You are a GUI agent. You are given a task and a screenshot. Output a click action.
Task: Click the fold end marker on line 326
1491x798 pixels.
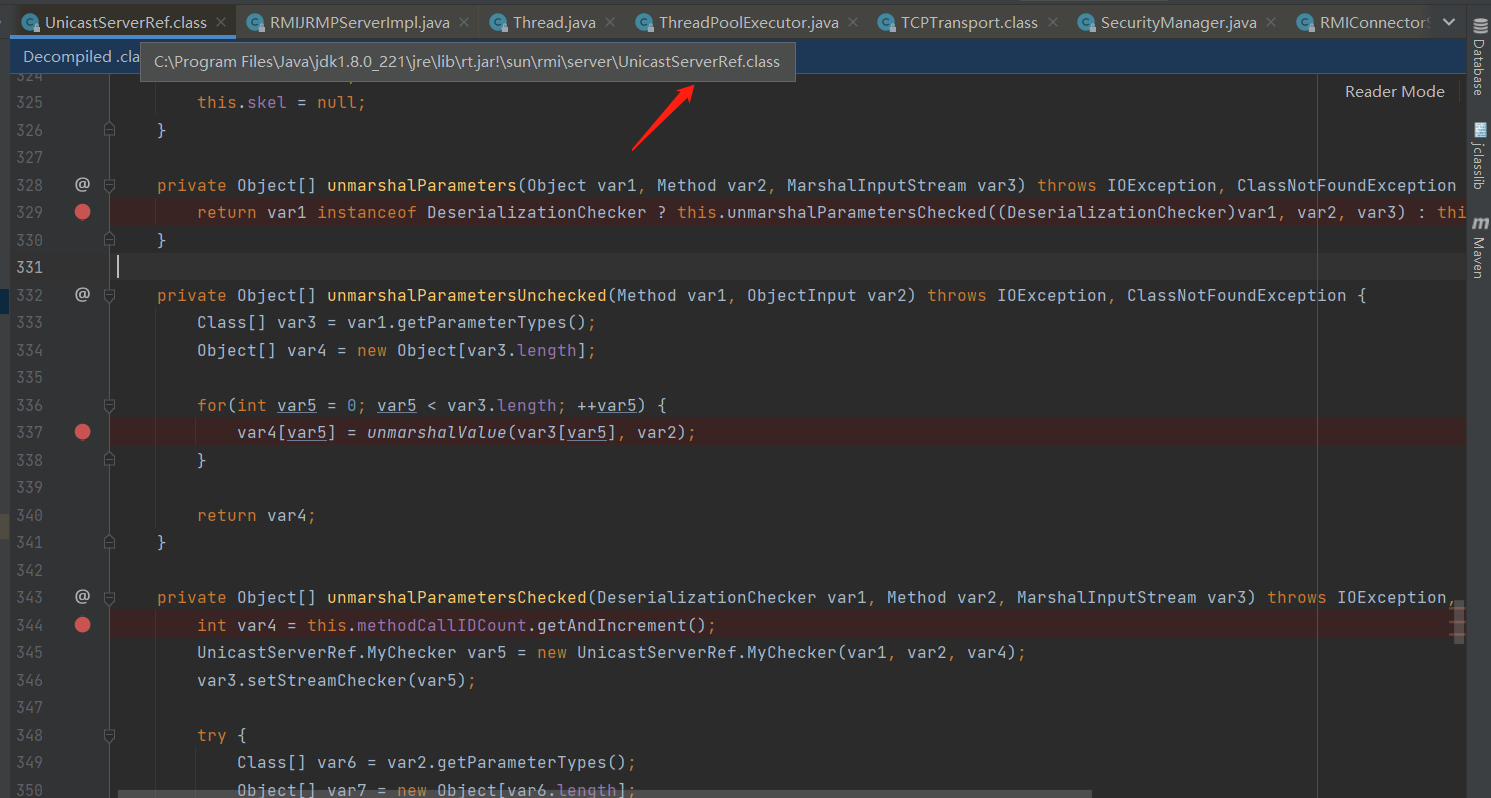(x=109, y=129)
